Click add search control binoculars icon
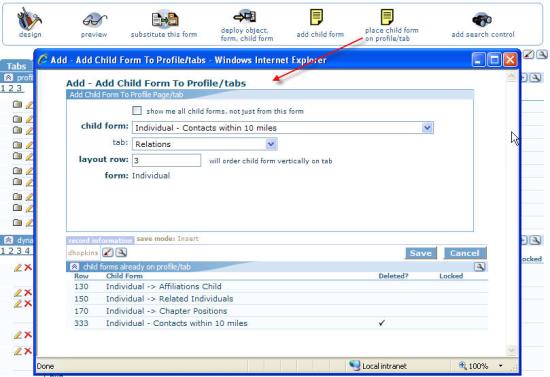550x377 pixels. (482, 20)
